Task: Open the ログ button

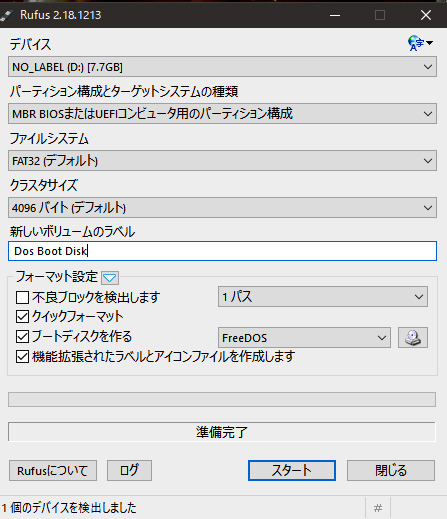Action: 129,470
